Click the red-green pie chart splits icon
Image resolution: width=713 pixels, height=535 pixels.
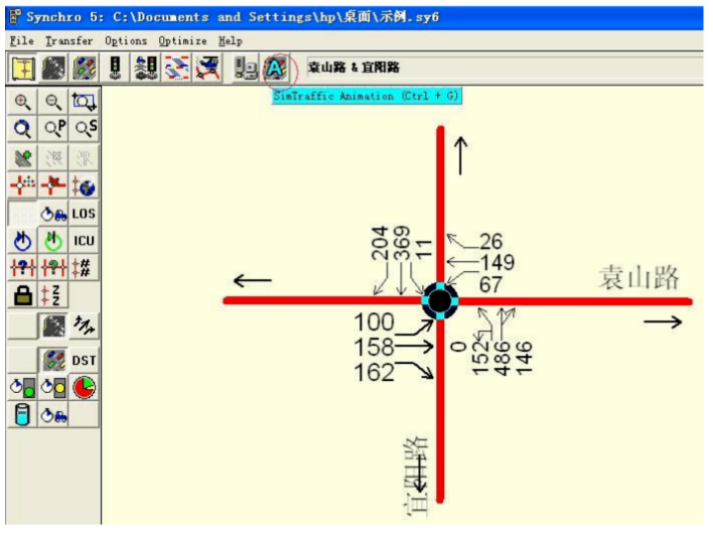[84, 388]
